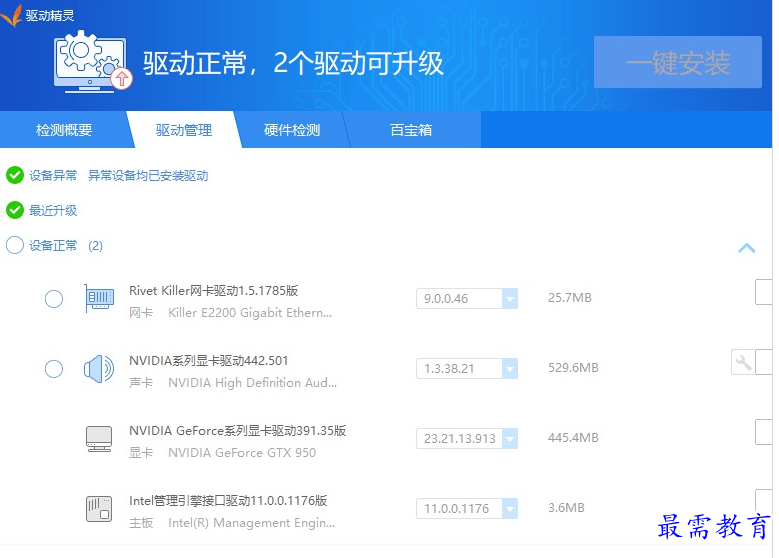Click the NVIDIA High Definition Aud... device name
Screen dimensions: 779x558
(252, 383)
